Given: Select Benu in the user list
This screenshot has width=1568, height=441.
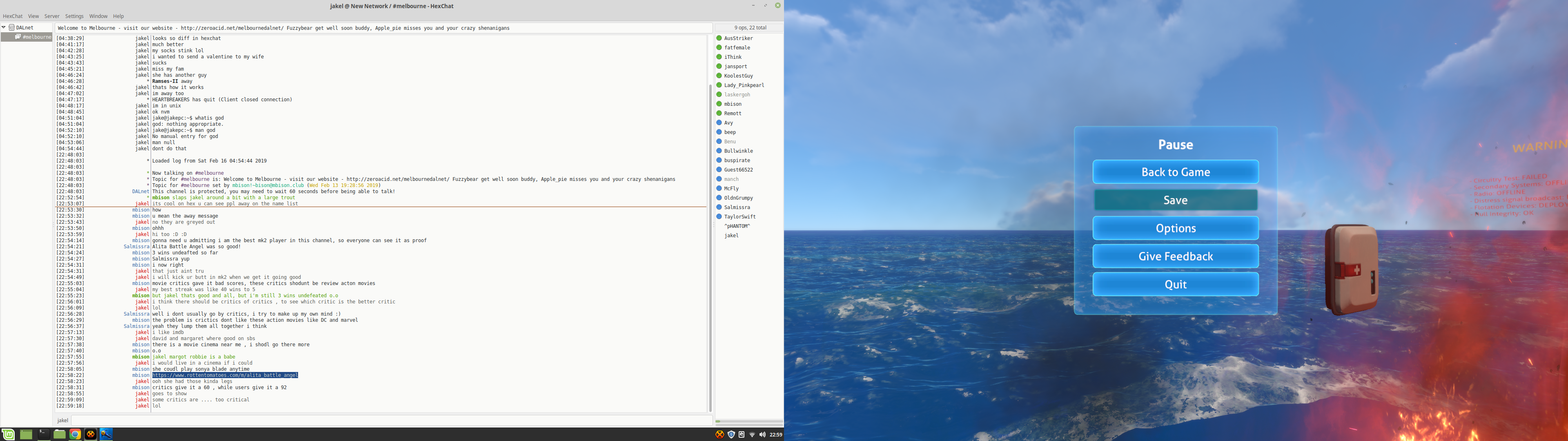Looking at the screenshot, I should [x=730, y=142].
